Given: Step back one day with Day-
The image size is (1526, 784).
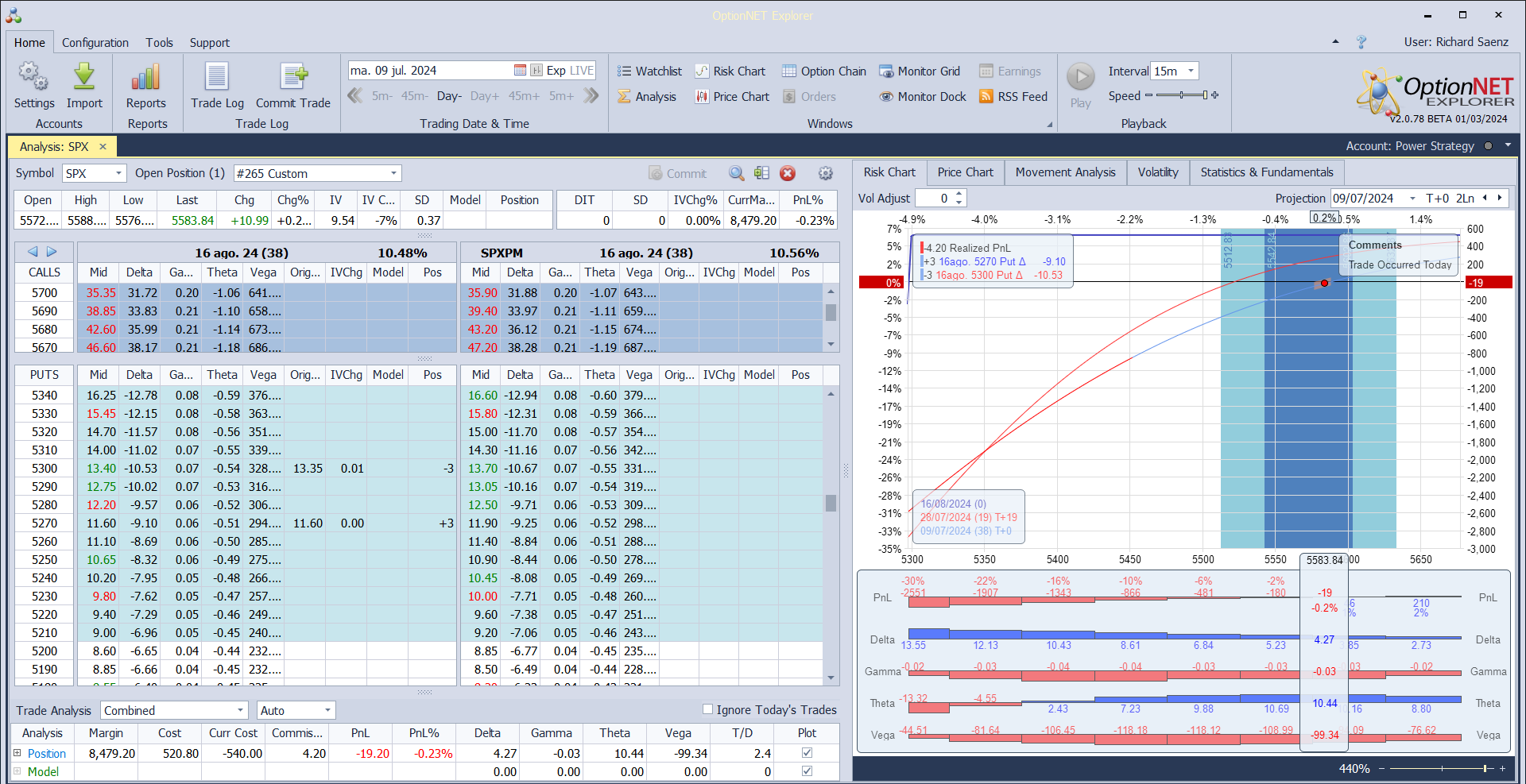Looking at the screenshot, I should 449,96.
